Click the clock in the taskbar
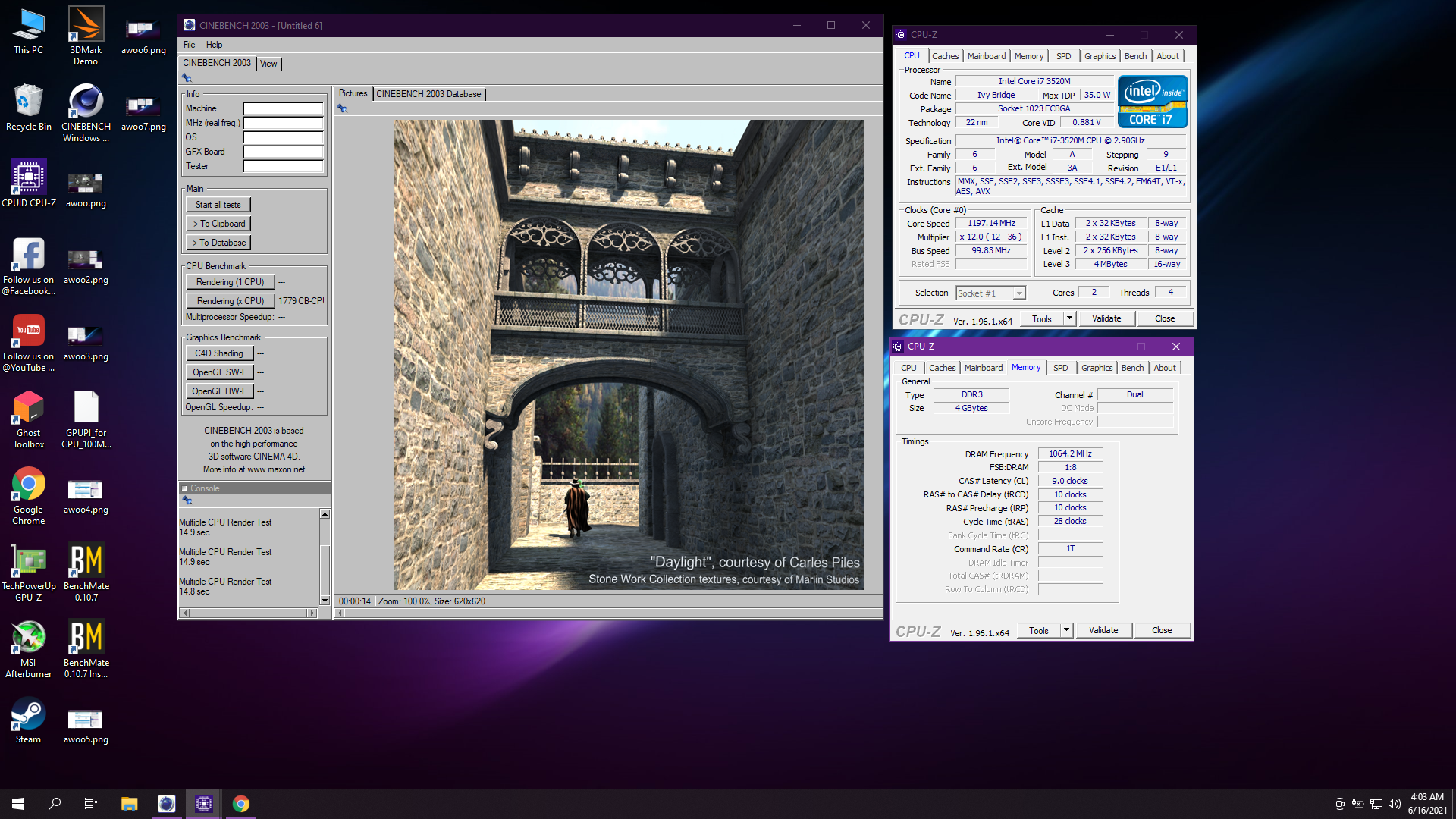 tap(1427, 804)
